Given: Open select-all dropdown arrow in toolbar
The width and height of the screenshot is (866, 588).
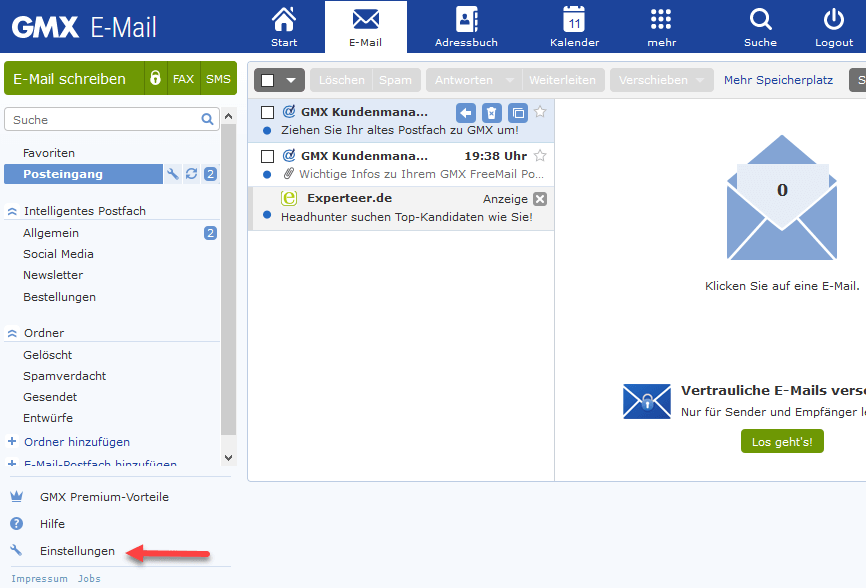Looking at the screenshot, I should coord(291,80).
